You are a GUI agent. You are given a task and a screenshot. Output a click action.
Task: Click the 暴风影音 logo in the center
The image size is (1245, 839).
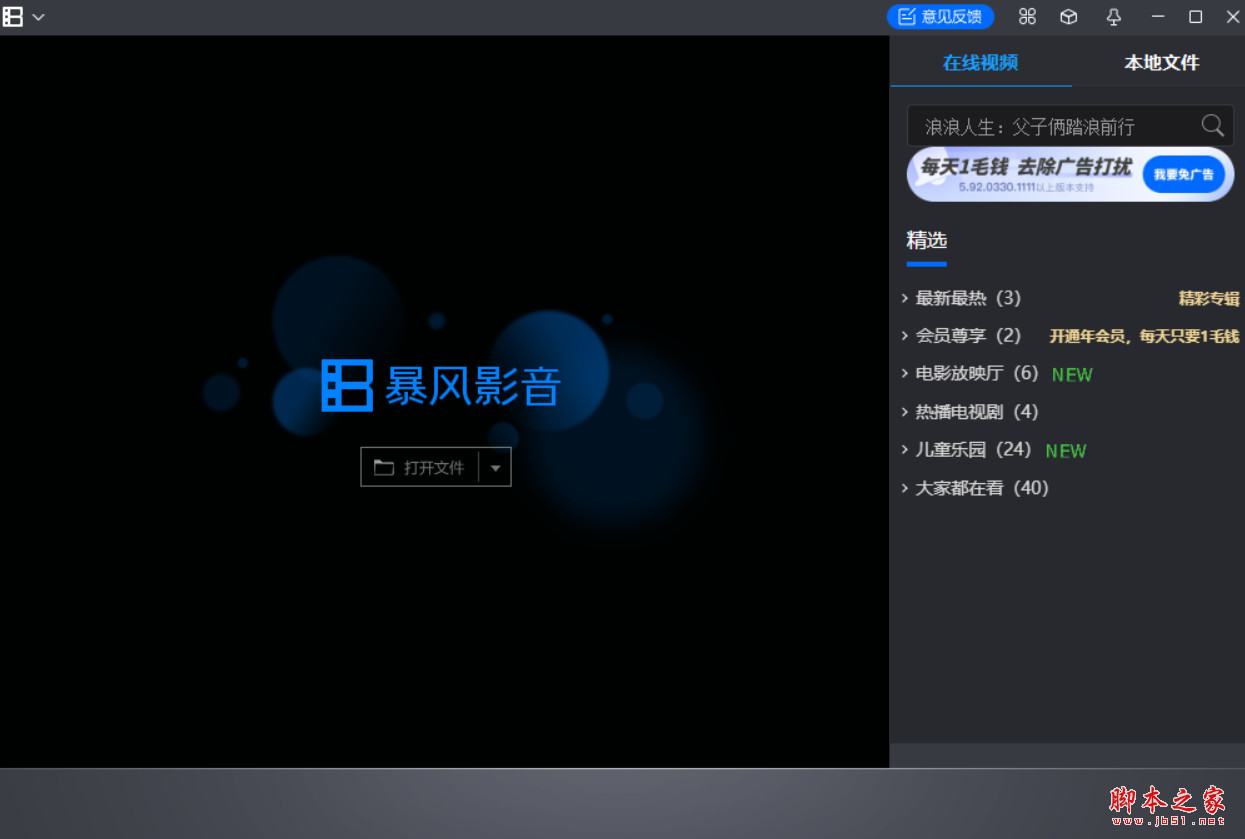pos(440,386)
